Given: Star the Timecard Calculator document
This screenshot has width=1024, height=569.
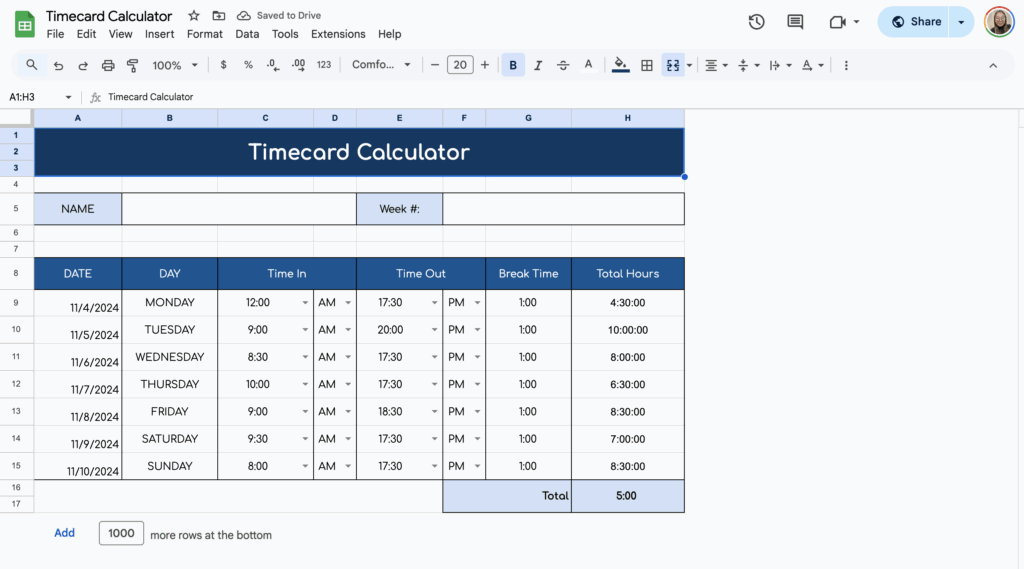Looking at the screenshot, I should click(194, 15).
